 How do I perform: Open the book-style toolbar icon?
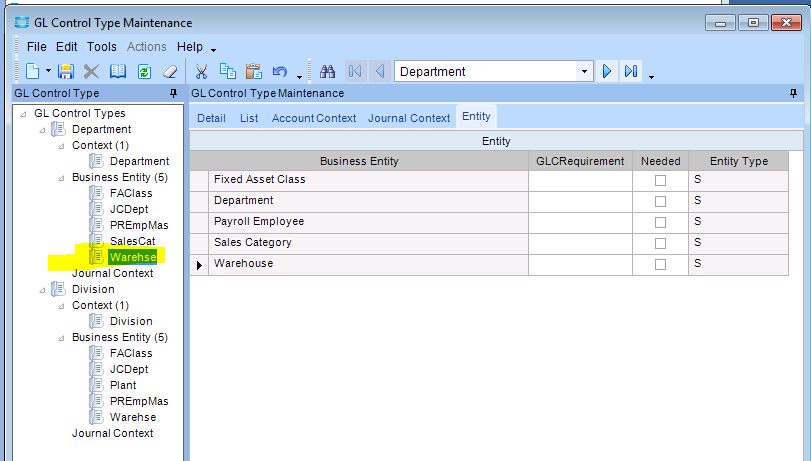tap(118, 71)
